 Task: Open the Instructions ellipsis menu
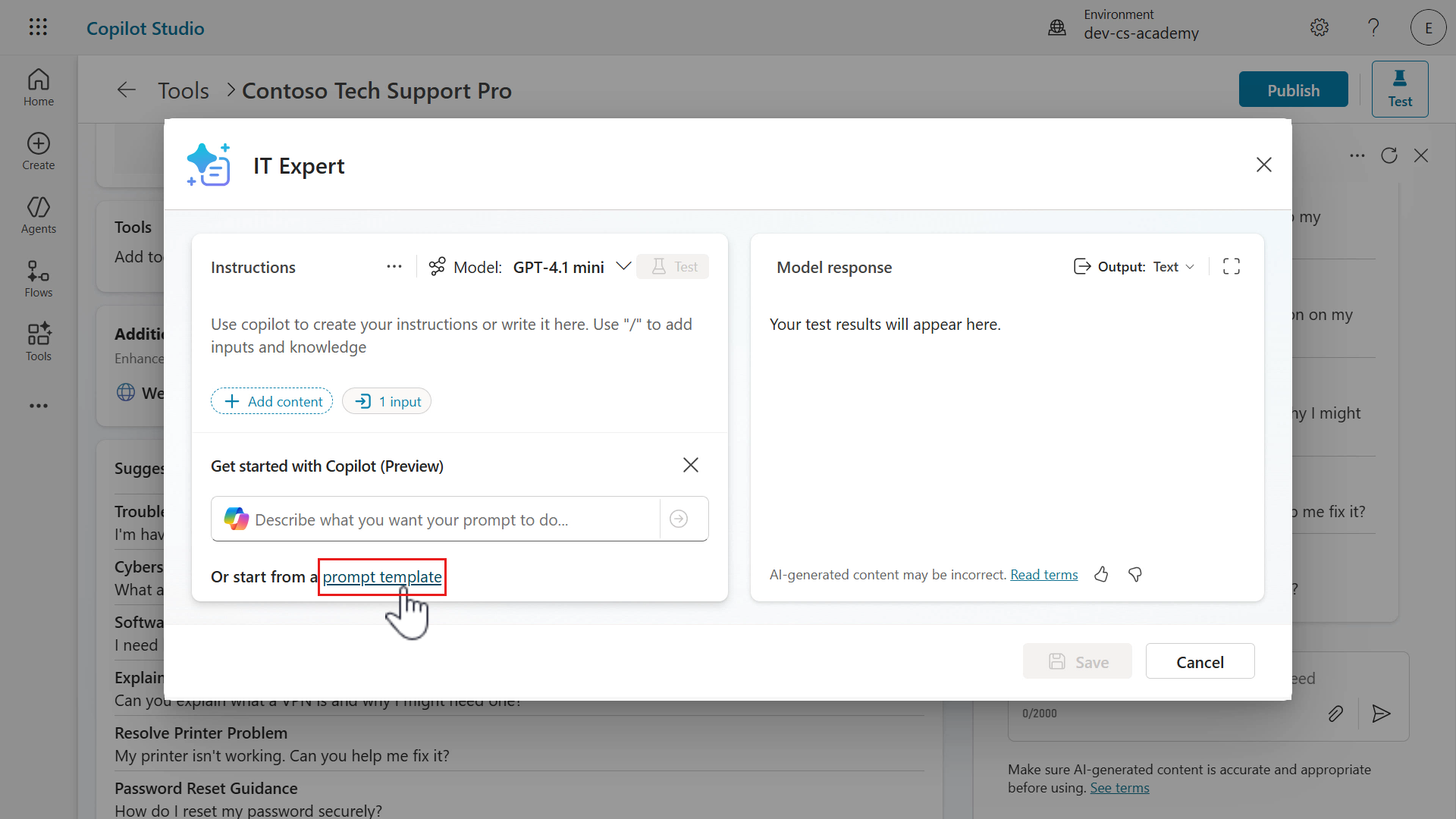tap(394, 266)
